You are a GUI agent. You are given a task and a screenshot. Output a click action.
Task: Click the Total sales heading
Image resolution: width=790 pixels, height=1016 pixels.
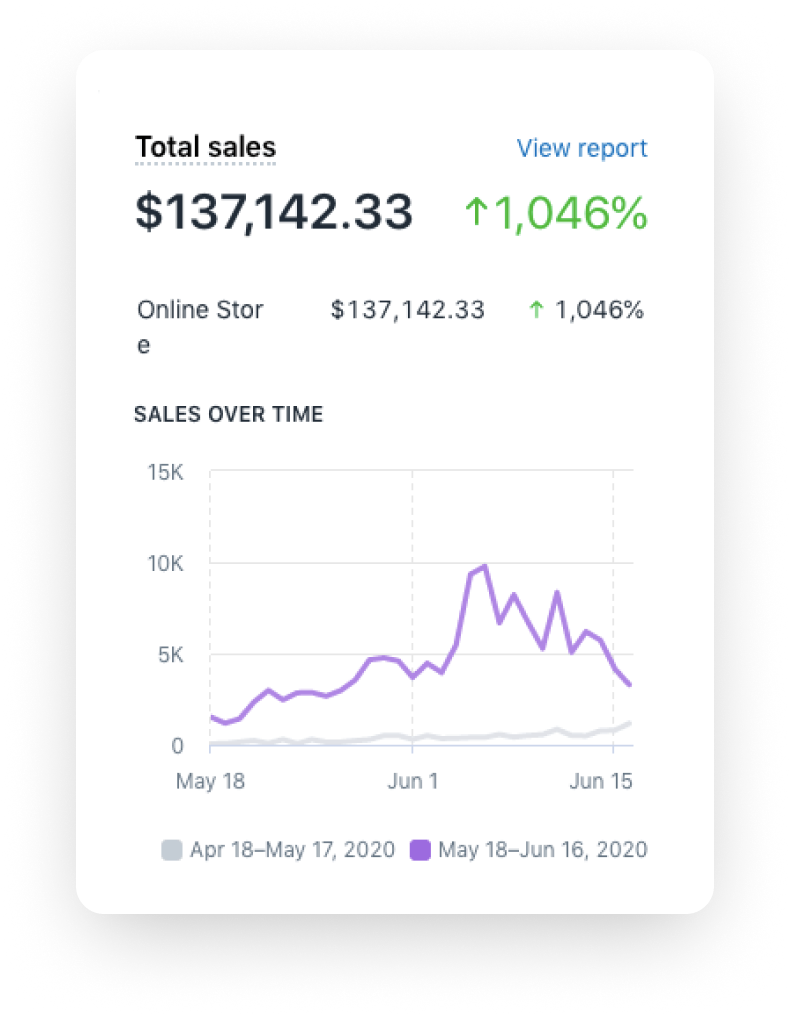[205, 147]
